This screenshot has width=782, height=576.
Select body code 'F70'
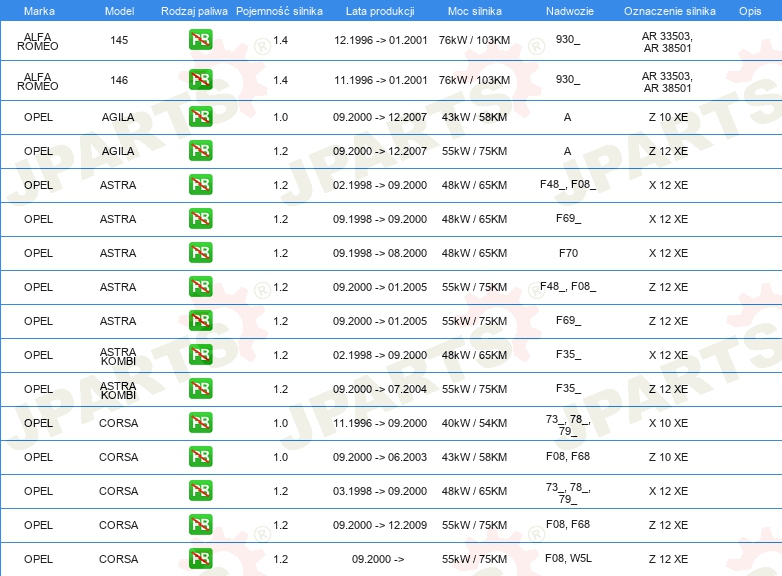click(569, 253)
